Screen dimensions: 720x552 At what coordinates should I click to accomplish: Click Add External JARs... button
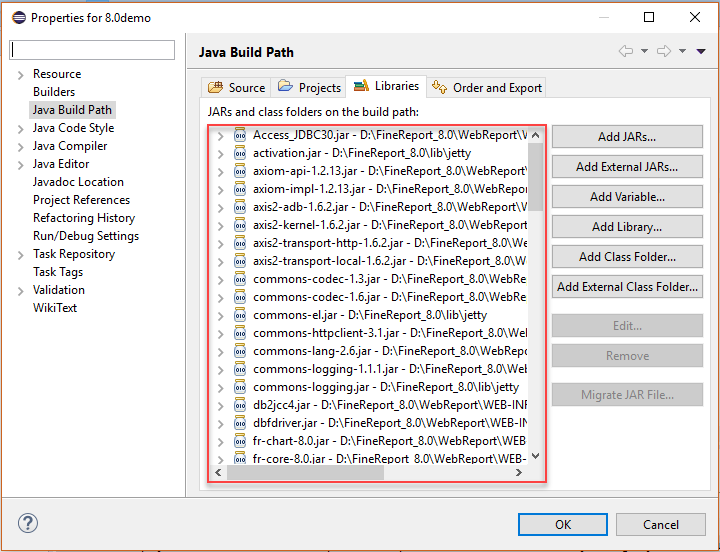627,167
